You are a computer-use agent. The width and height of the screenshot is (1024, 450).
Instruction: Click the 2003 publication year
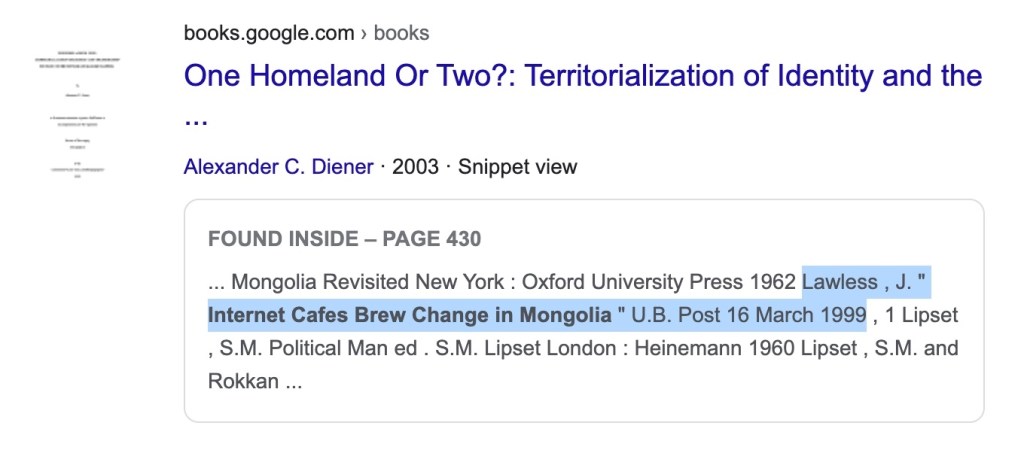(415, 166)
